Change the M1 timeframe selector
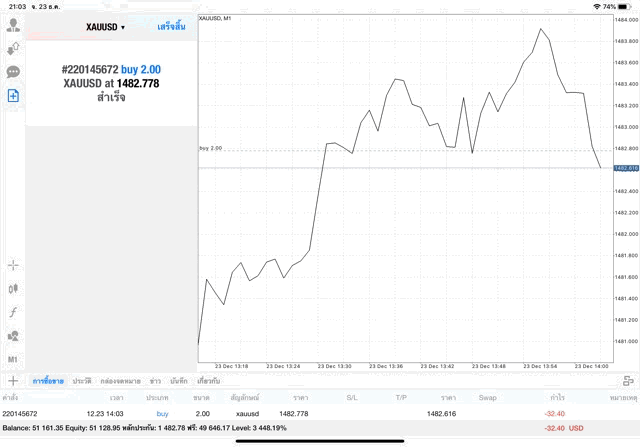 [x=13, y=359]
